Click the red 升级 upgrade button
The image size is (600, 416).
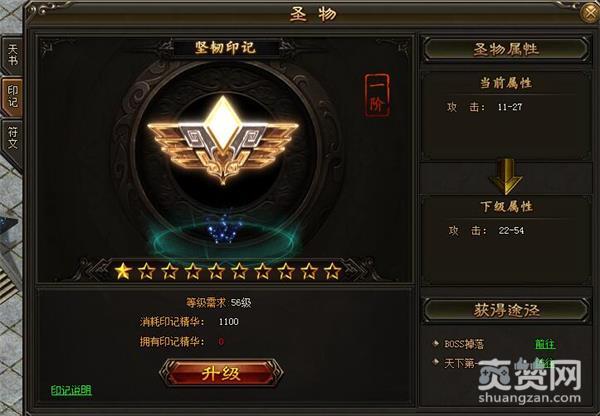[x=221, y=372]
